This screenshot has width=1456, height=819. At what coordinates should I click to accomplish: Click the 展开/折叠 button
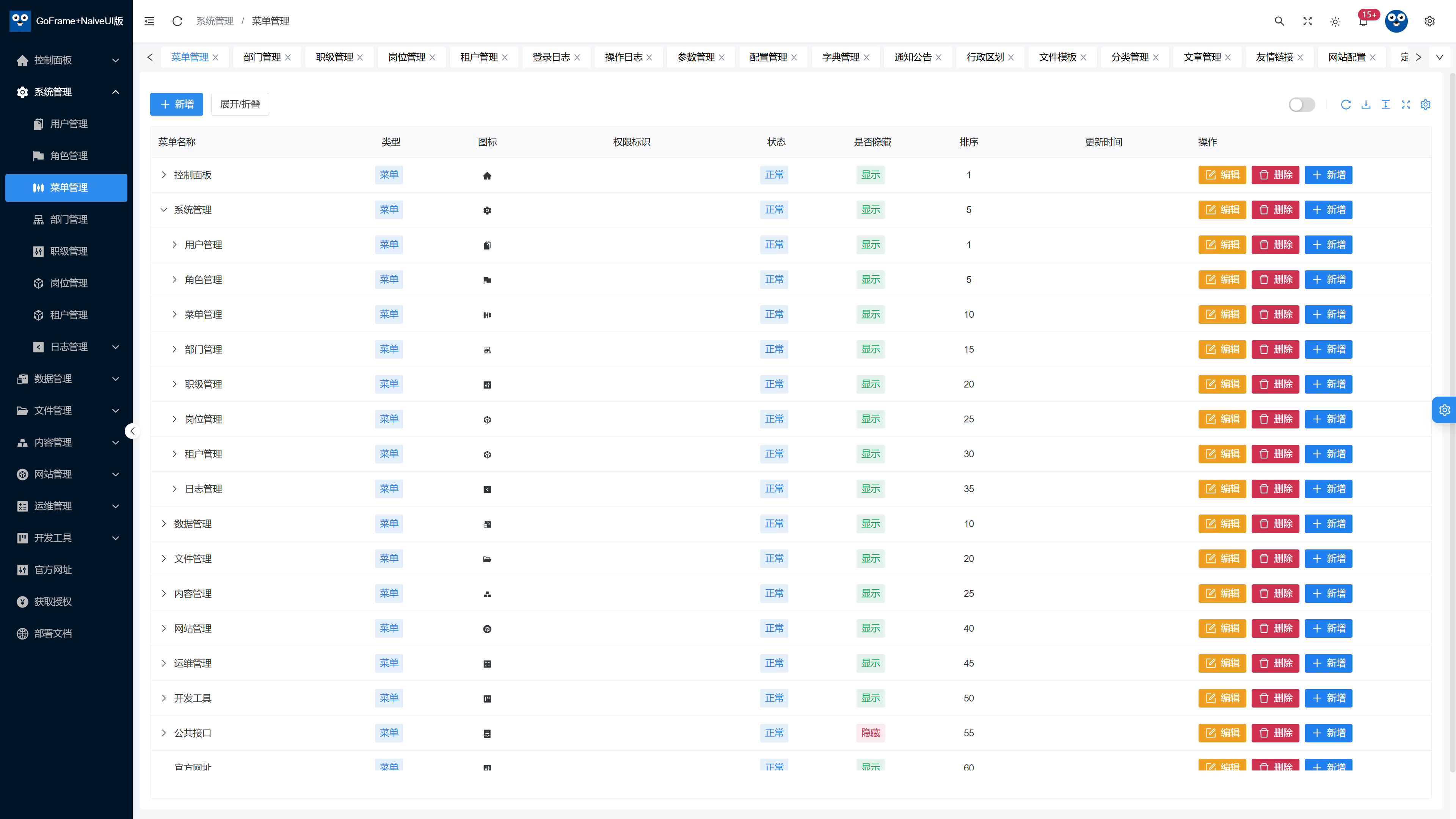pos(240,104)
